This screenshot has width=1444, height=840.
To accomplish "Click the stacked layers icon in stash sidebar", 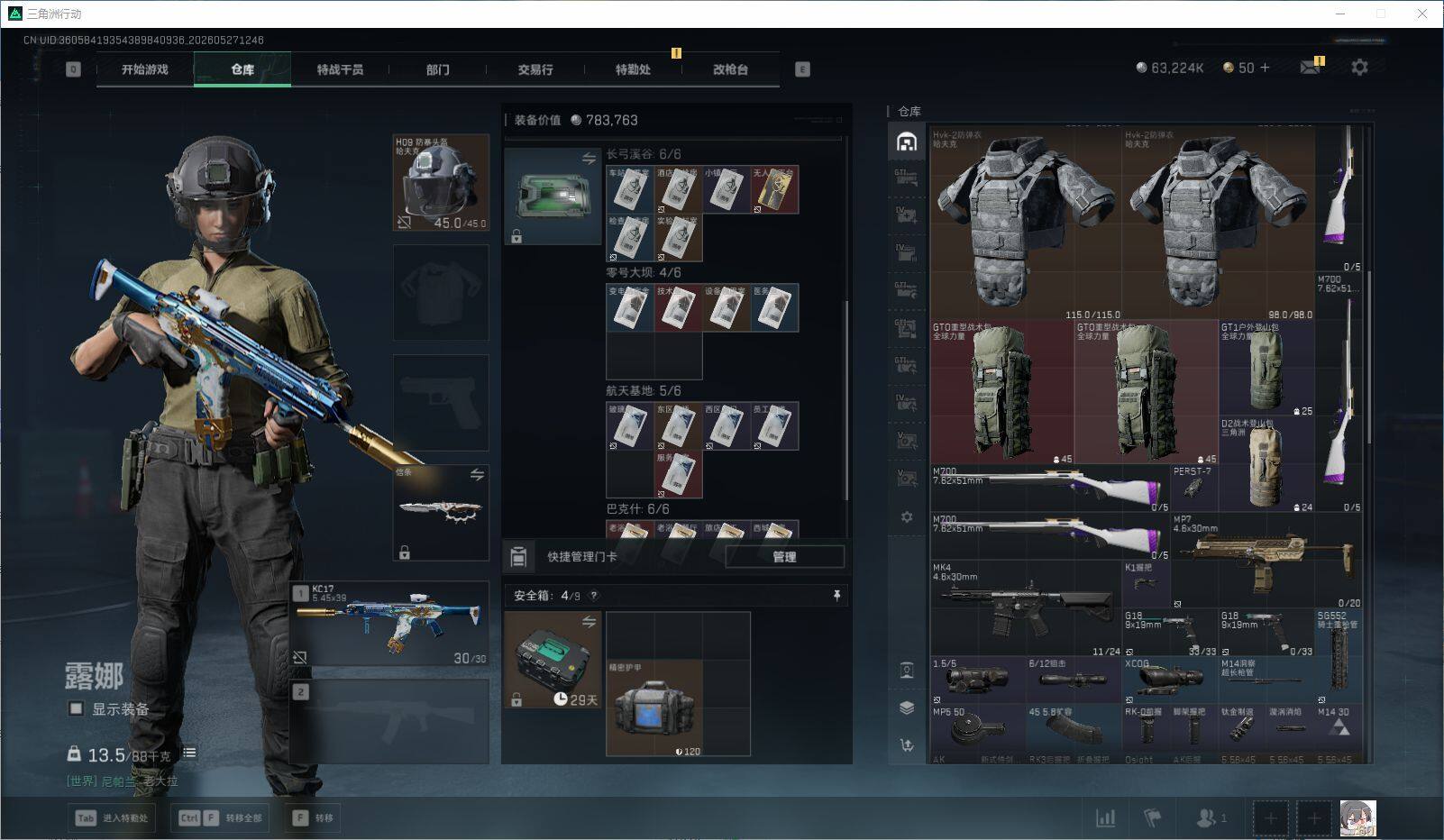I will coord(907,708).
